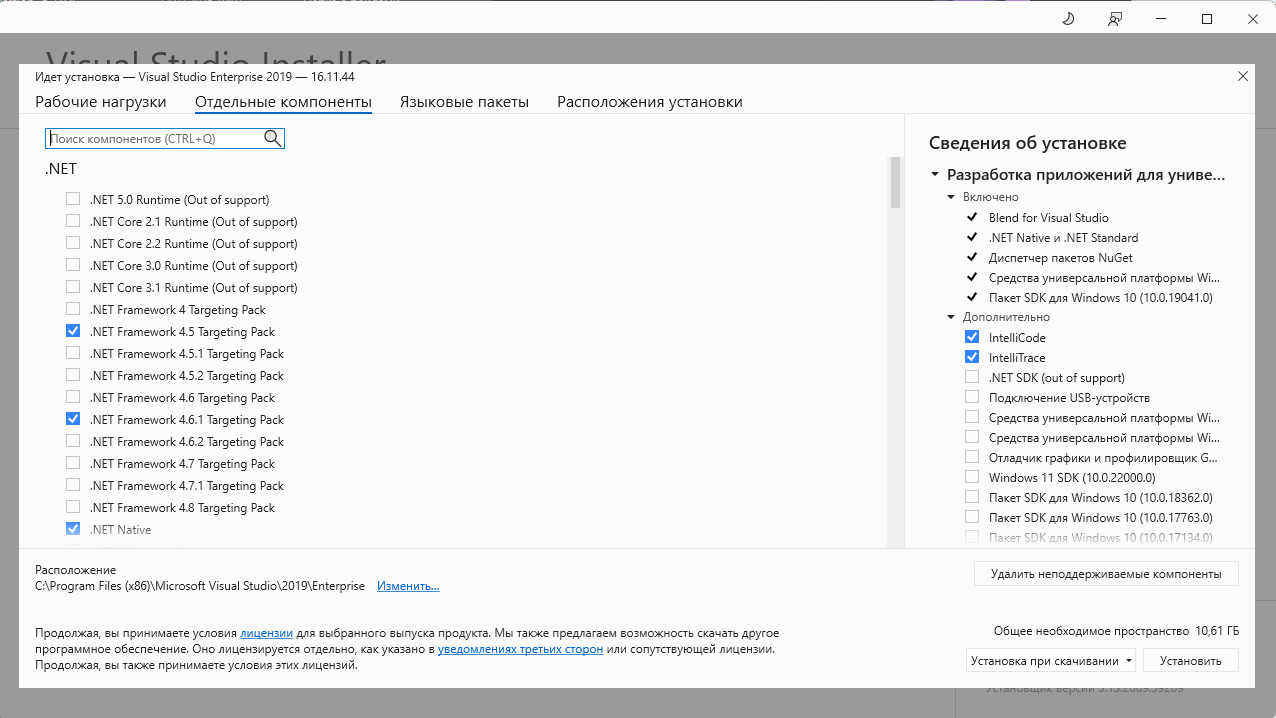Check .NET SDK (out of support) option
Viewport: 1276px width, 718px height.
tap(972, 377)
